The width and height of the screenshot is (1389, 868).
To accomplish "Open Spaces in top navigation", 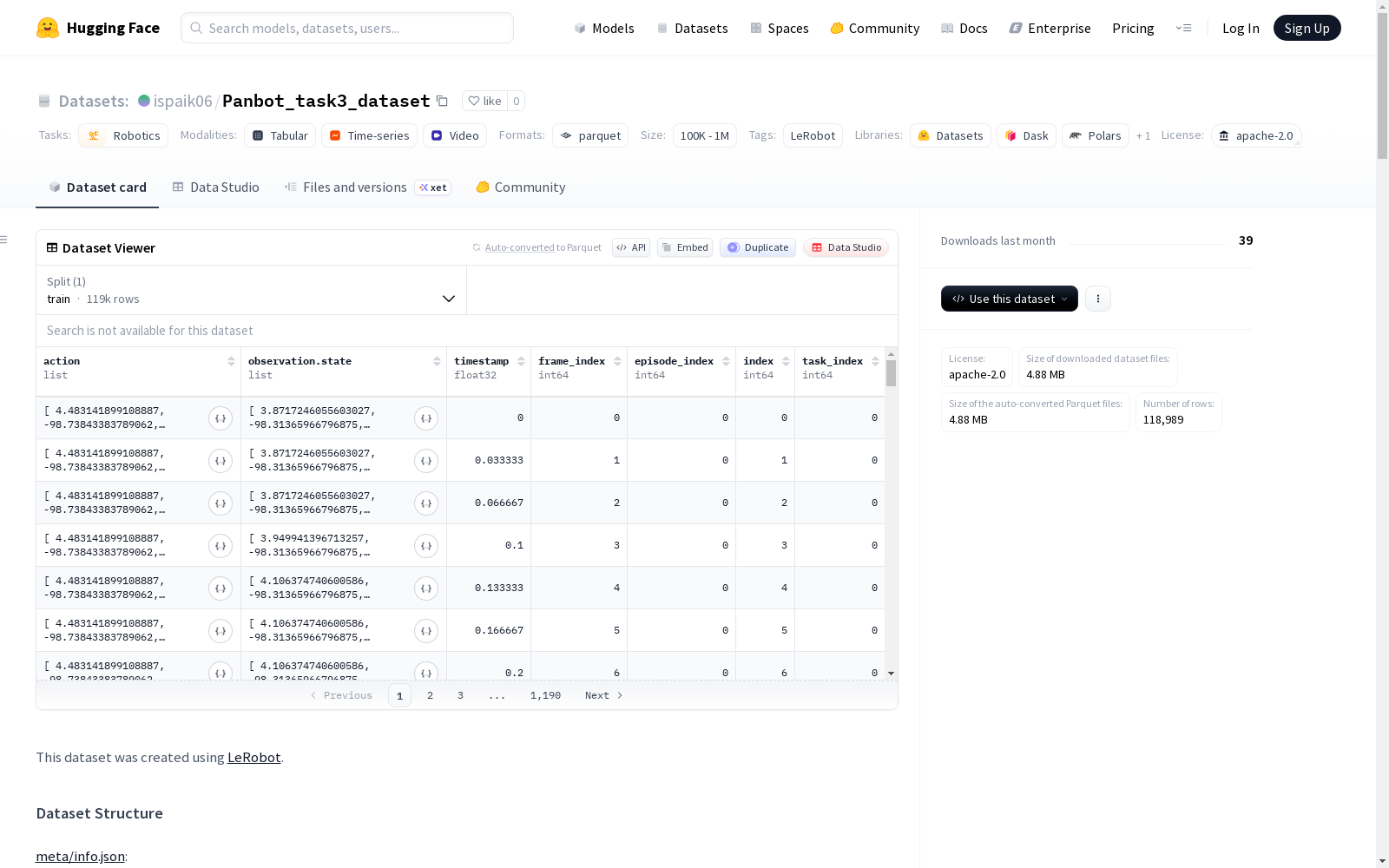I will pos(780,28).
